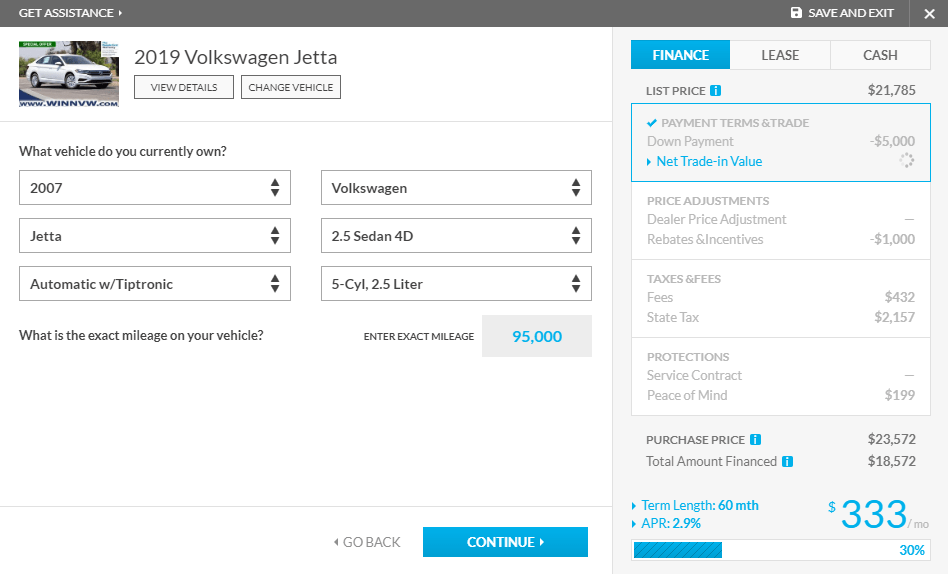Click the $333 monthly payment amount
The width and height of the screenshot is (948, 574).
(874, 514)
